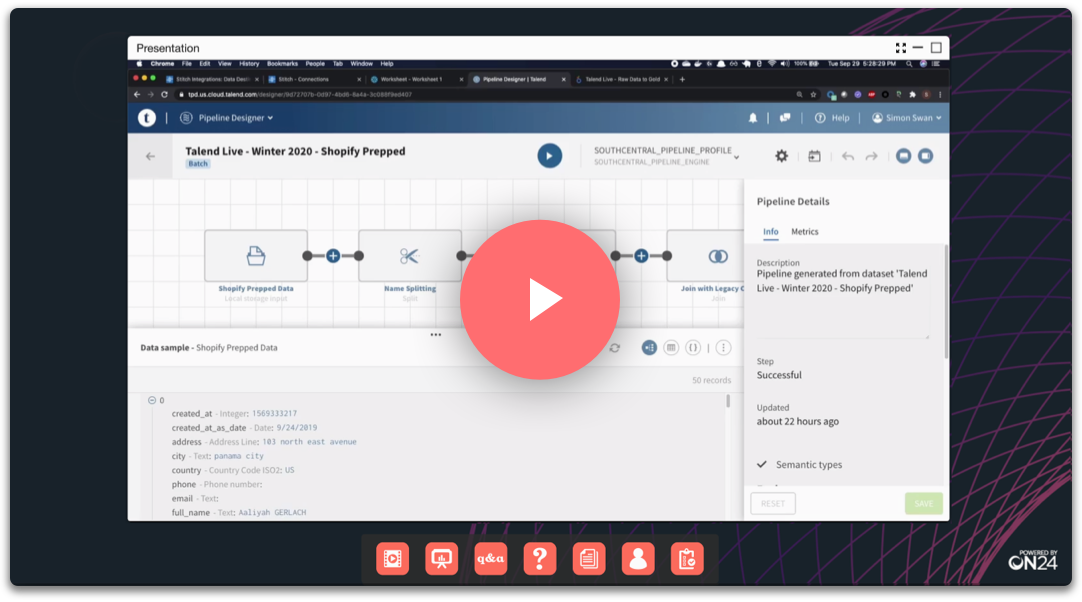The height and width of the screenshot is (602, 1082).
Task: Open the SOUTHCENTRAL_PIPELINE_PROFILE run profile dropdown
Action: [667, 156]
